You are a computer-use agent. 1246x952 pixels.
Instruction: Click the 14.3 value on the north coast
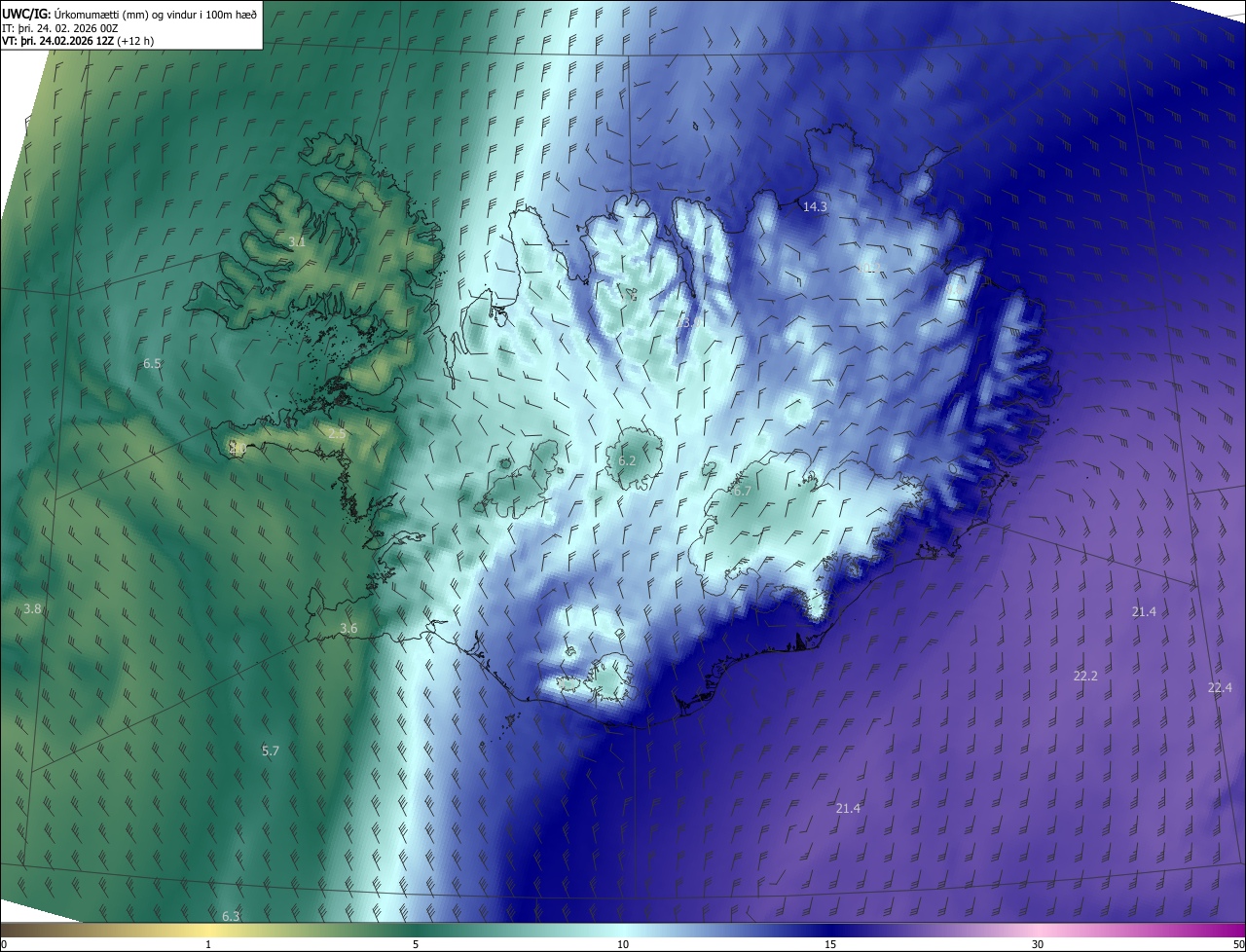click(815, 207)
